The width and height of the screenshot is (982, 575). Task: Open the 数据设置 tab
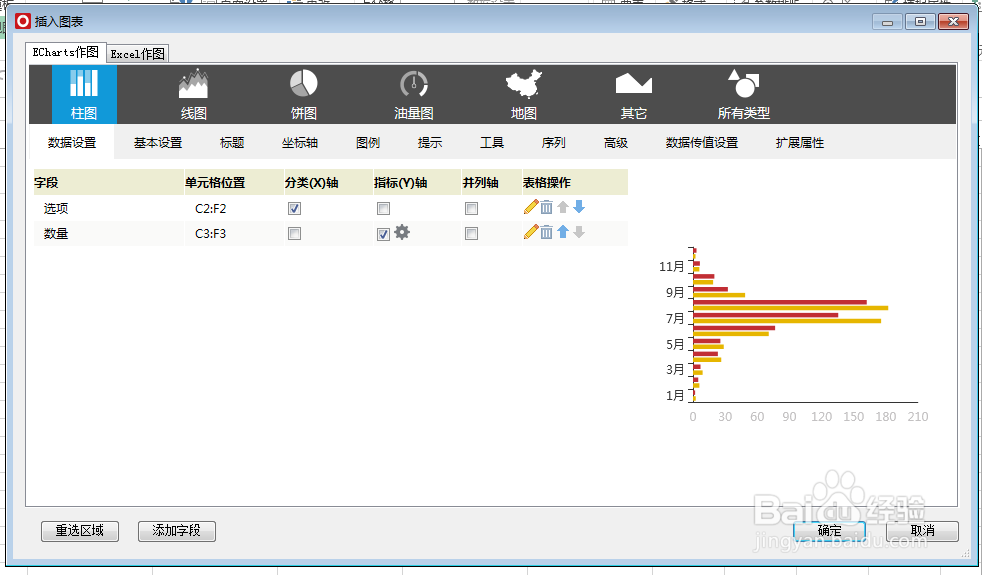click(x=72, y=143)
